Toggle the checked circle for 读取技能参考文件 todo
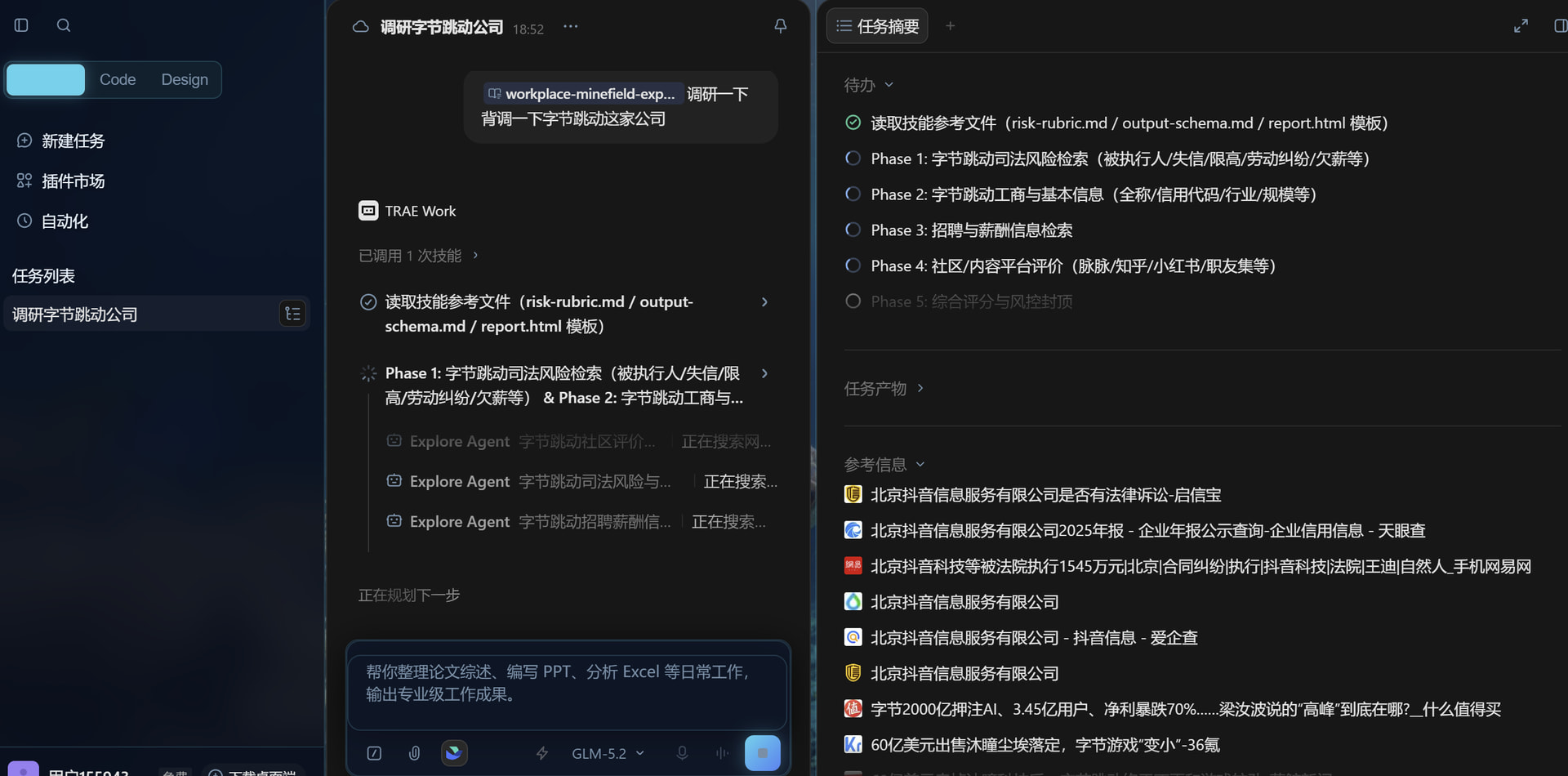1568x776 pixels. point(853,123)
